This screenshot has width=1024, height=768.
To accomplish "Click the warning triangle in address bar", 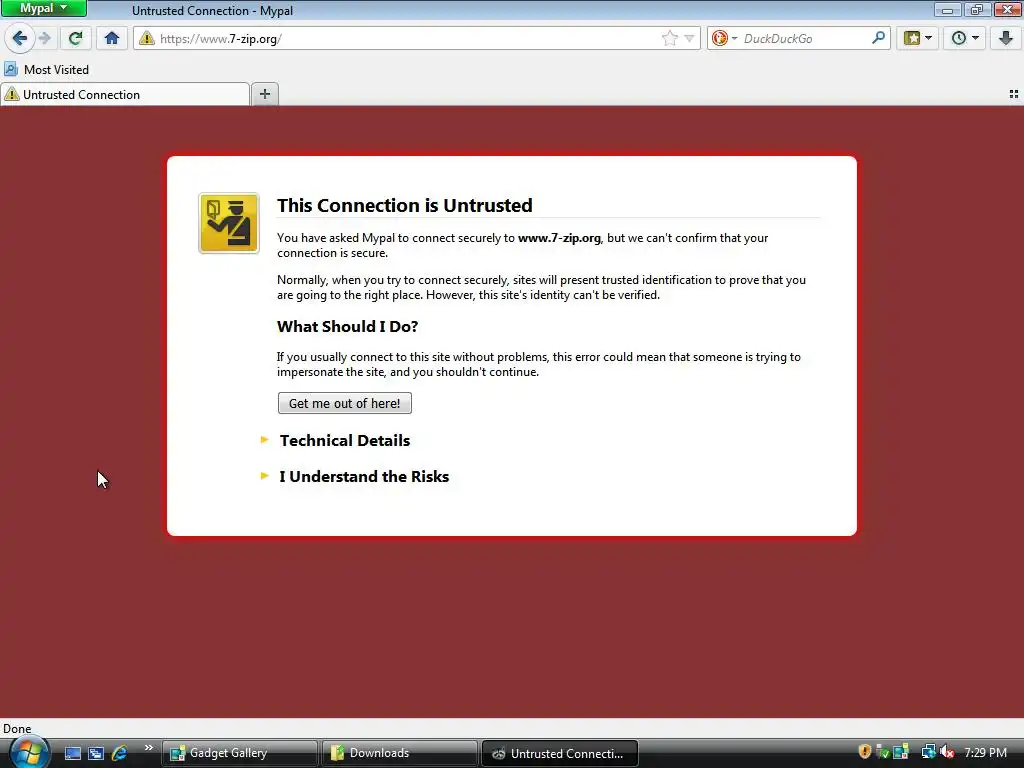I will pos(147,39).
